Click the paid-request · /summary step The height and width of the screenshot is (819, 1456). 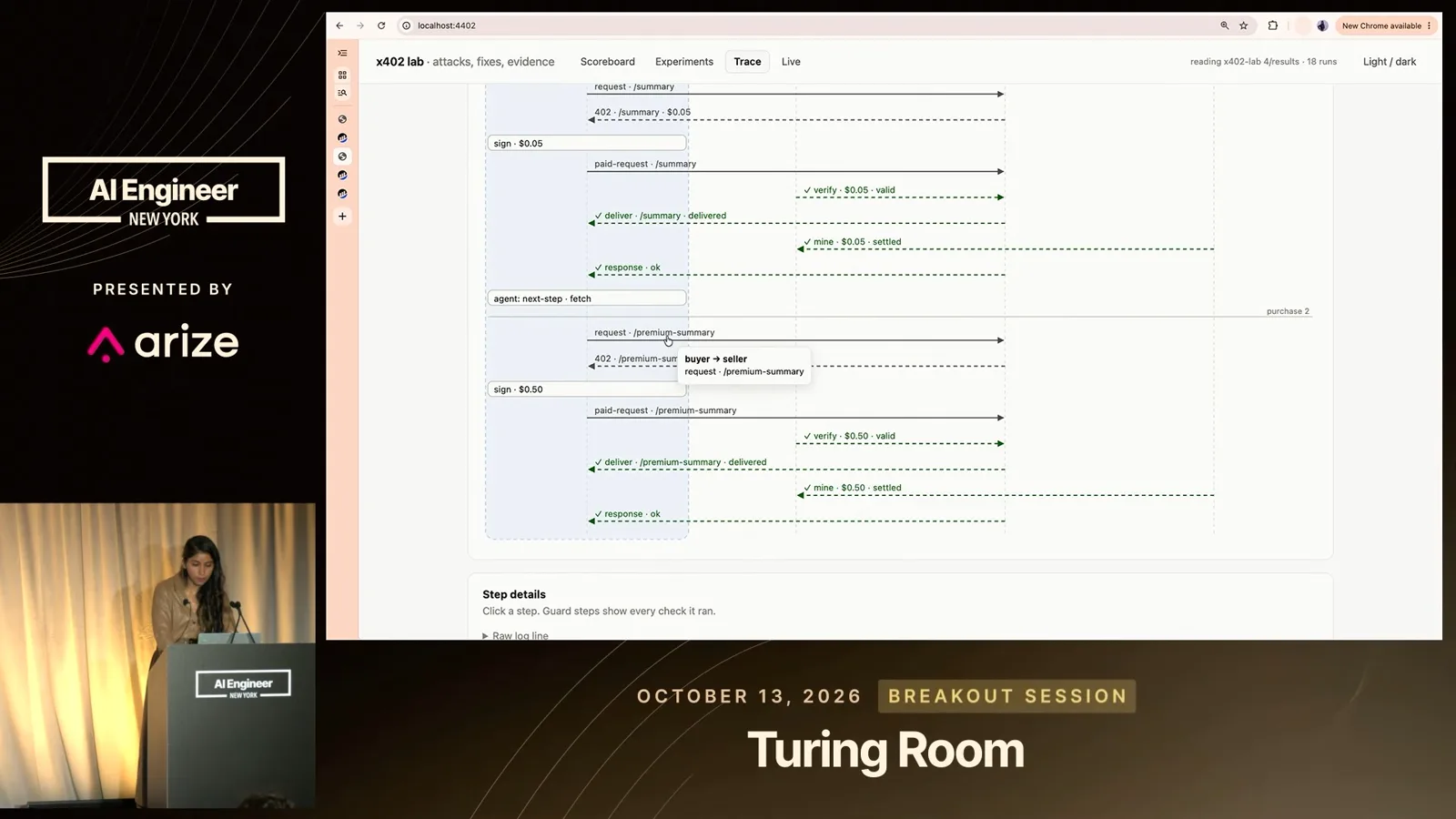click(796, 167)
